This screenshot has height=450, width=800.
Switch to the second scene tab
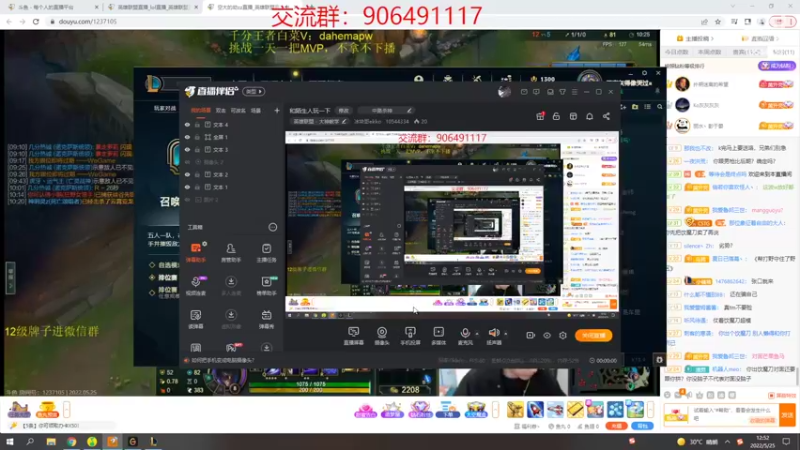(221, 110)
